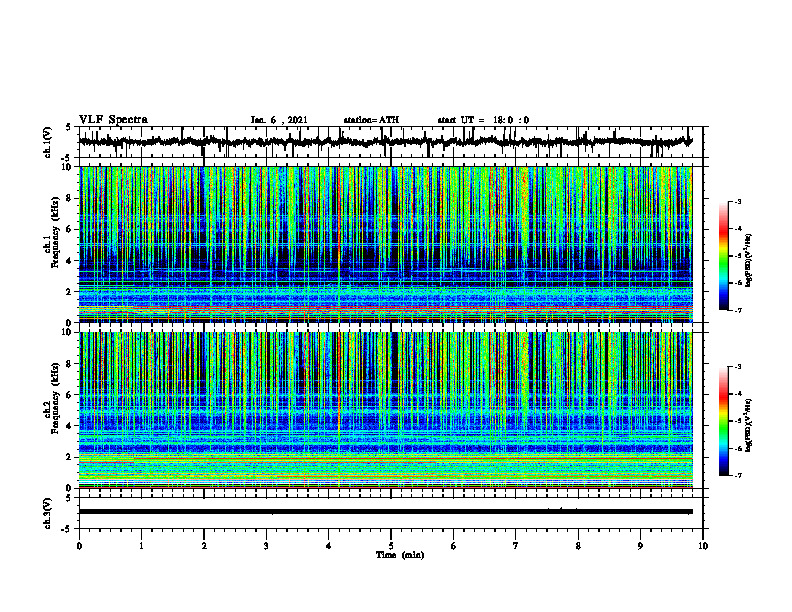
Task: Click the "-7" label on ch.2 color scale
Action: point(738,476)
